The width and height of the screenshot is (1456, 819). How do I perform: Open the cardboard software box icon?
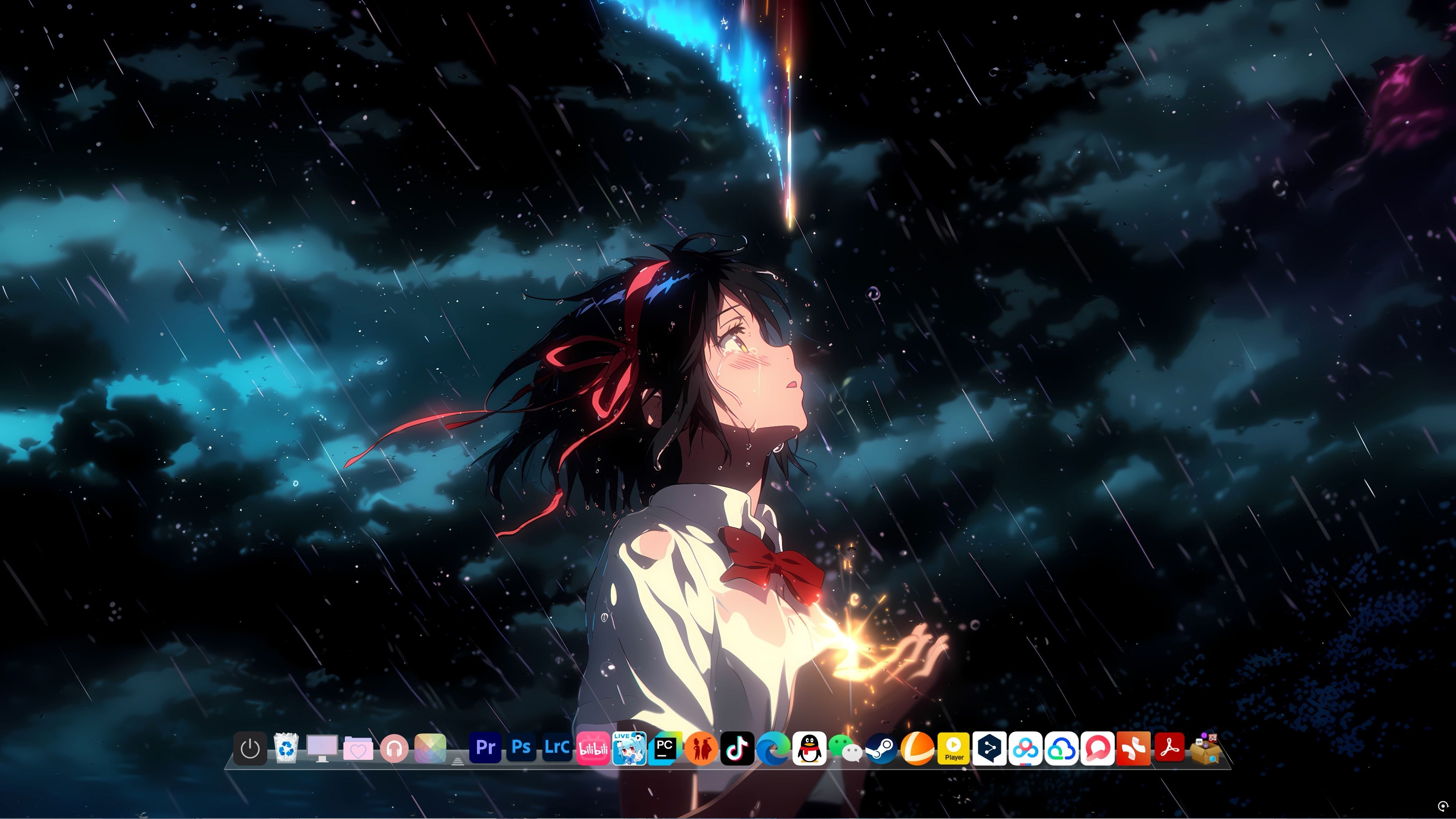[1206, 748]
